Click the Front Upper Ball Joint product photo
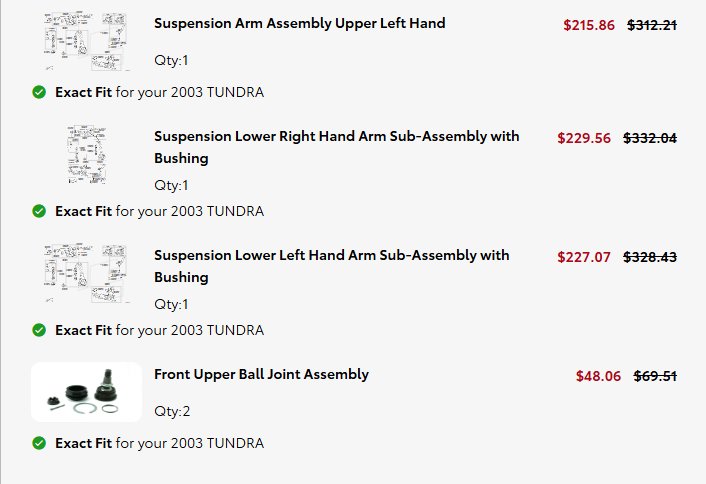Viewport: 706px width, 484px height. pyautogui.click(x=86, y=392)
